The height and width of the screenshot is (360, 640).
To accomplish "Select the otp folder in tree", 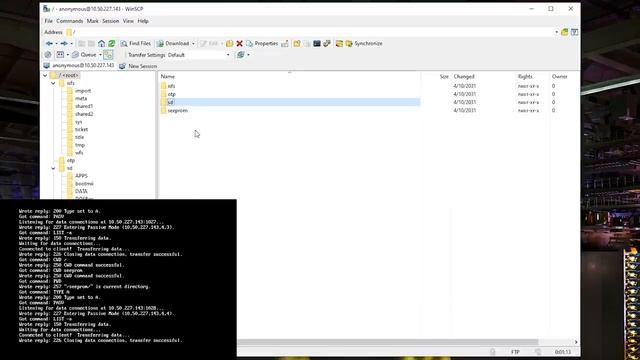I will (71, 160).
